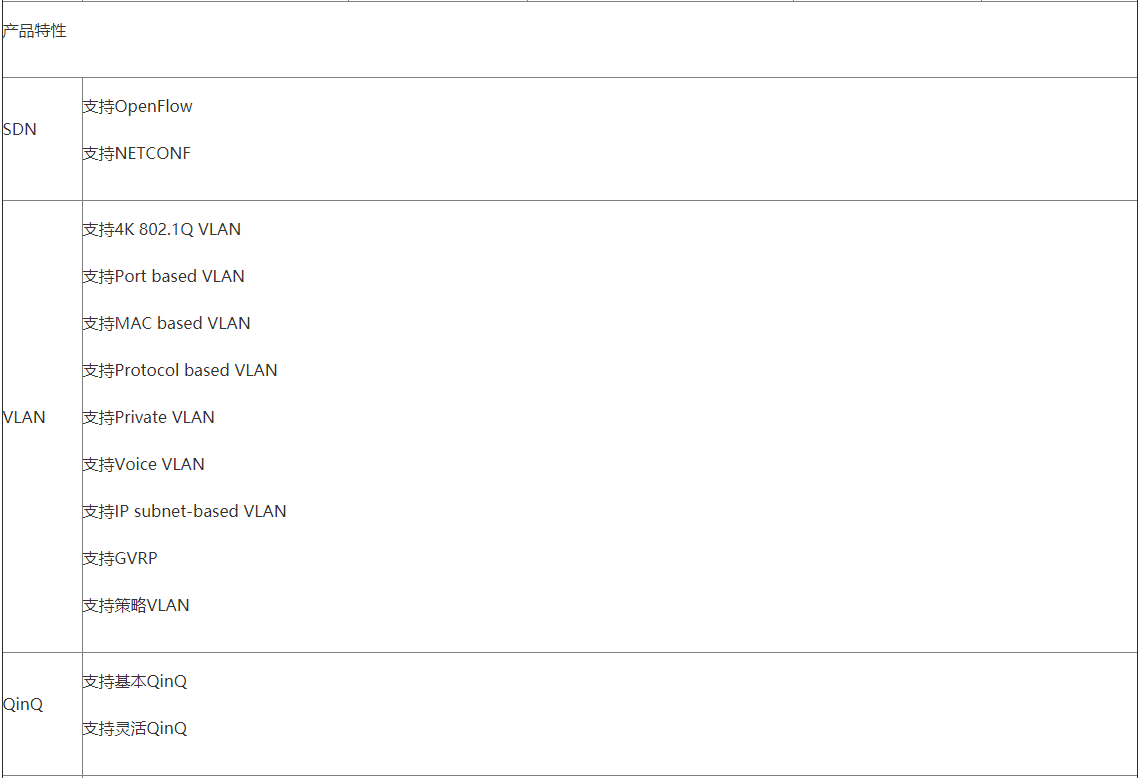
Task: Select the VLAN category label
Action: click(x=24, y=417)
